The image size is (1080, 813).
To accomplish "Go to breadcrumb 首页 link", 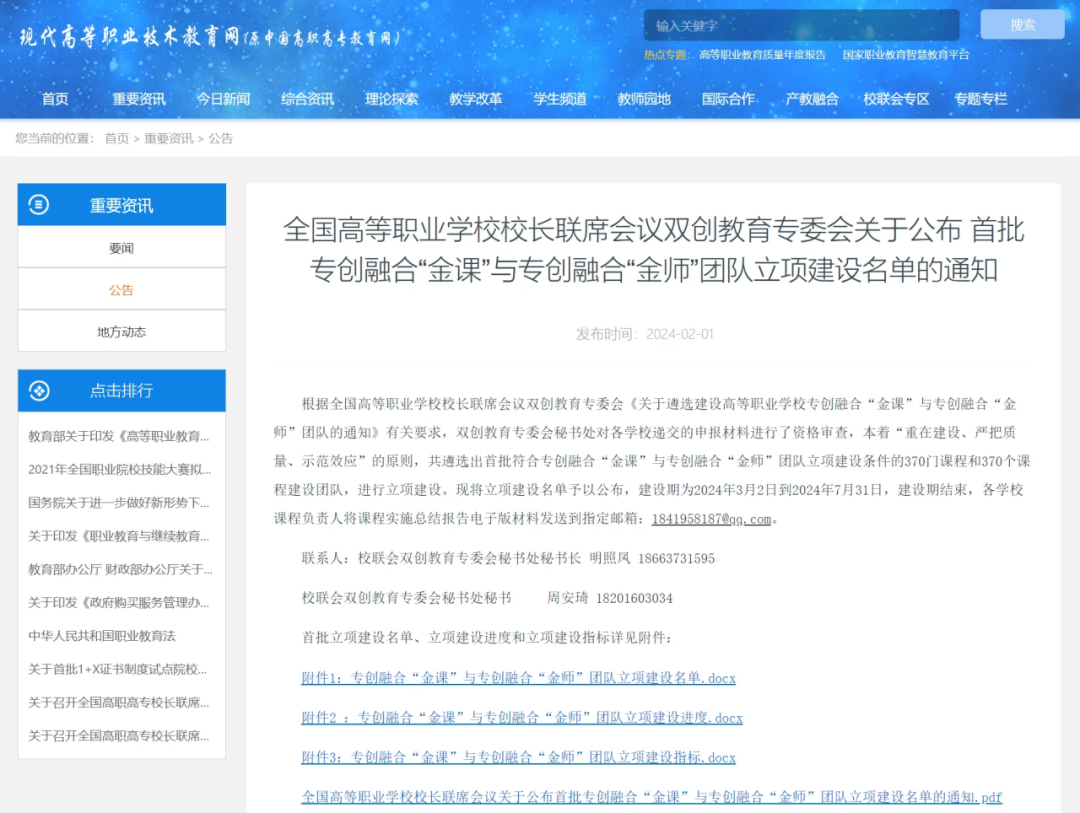I will point(114,138).
